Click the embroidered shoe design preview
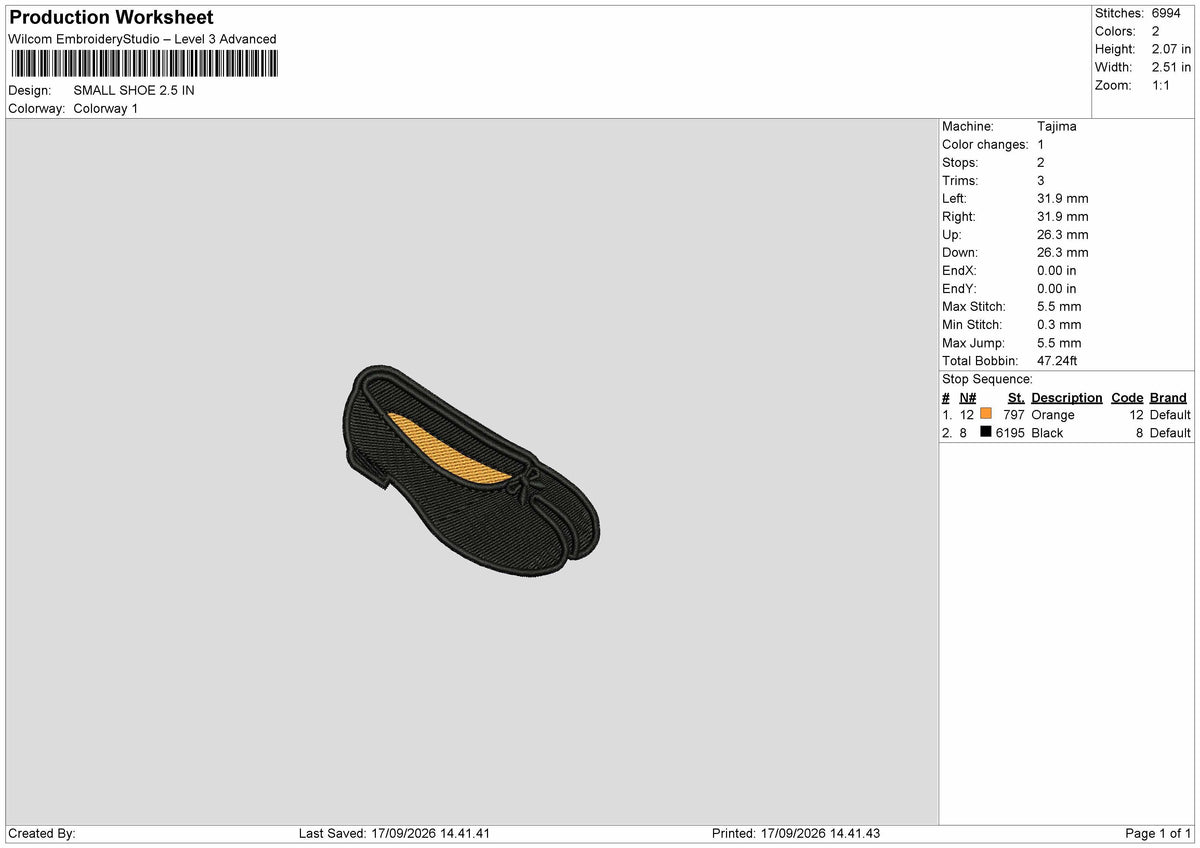1200x848 pixels. point(470,472)
